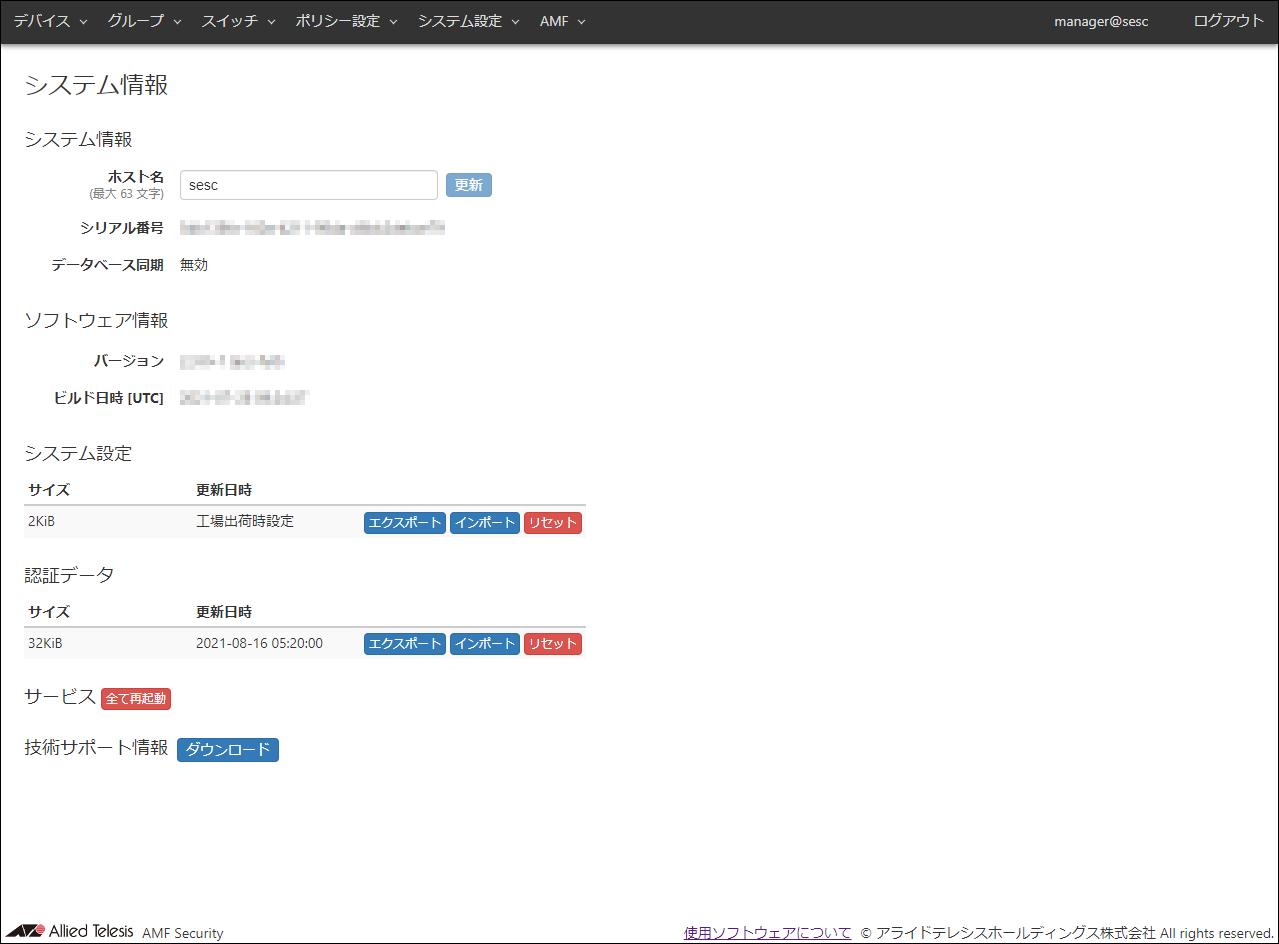Expand the AMF dropdown menu

coord(562,21)
